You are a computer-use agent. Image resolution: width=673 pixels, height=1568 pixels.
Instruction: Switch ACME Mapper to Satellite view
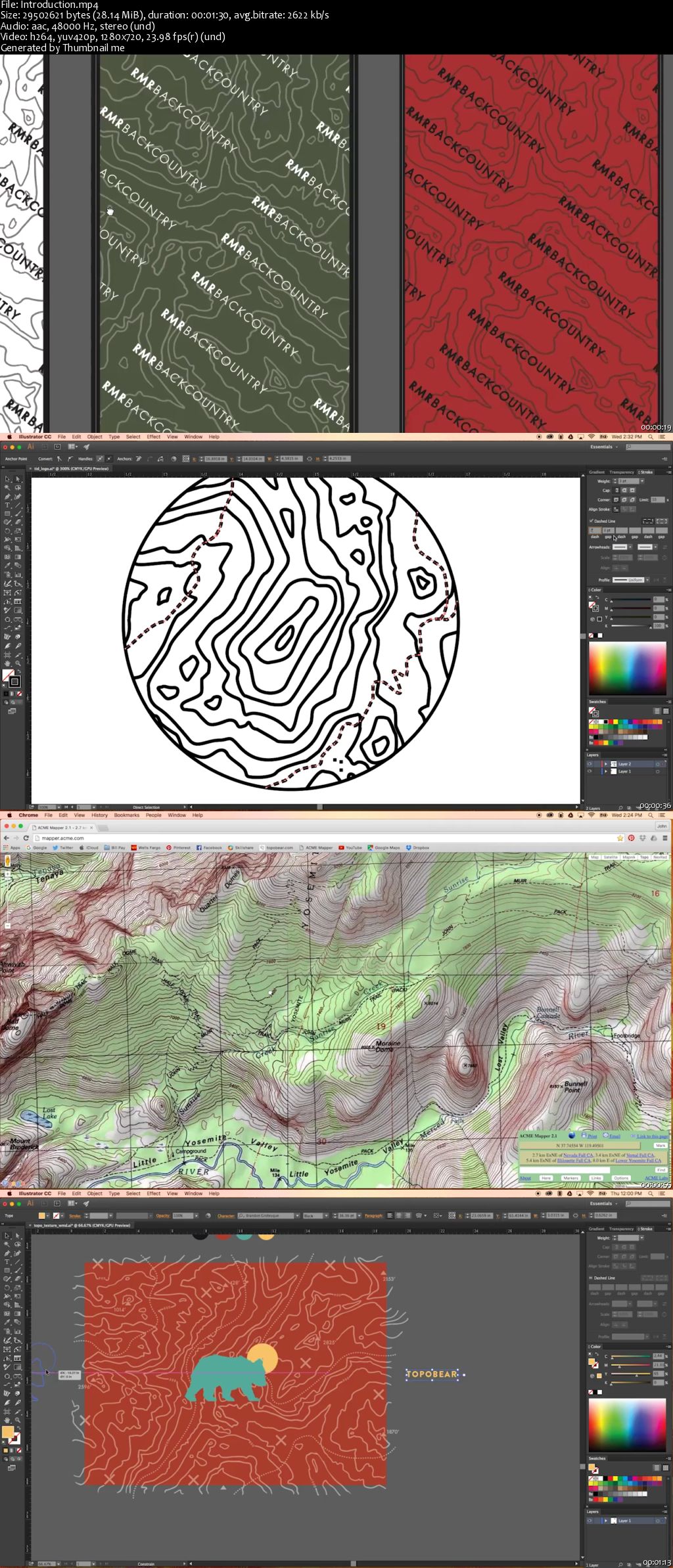pos(610,857)
